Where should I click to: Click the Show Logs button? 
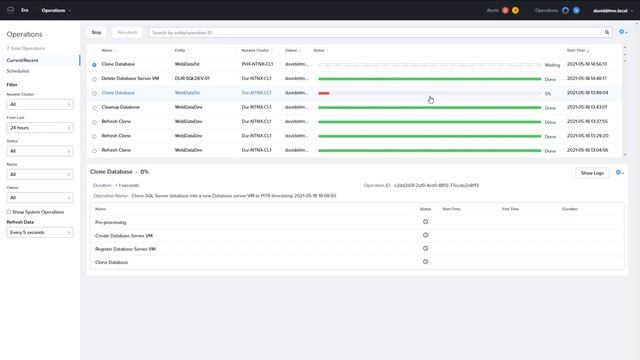point(592,173)
